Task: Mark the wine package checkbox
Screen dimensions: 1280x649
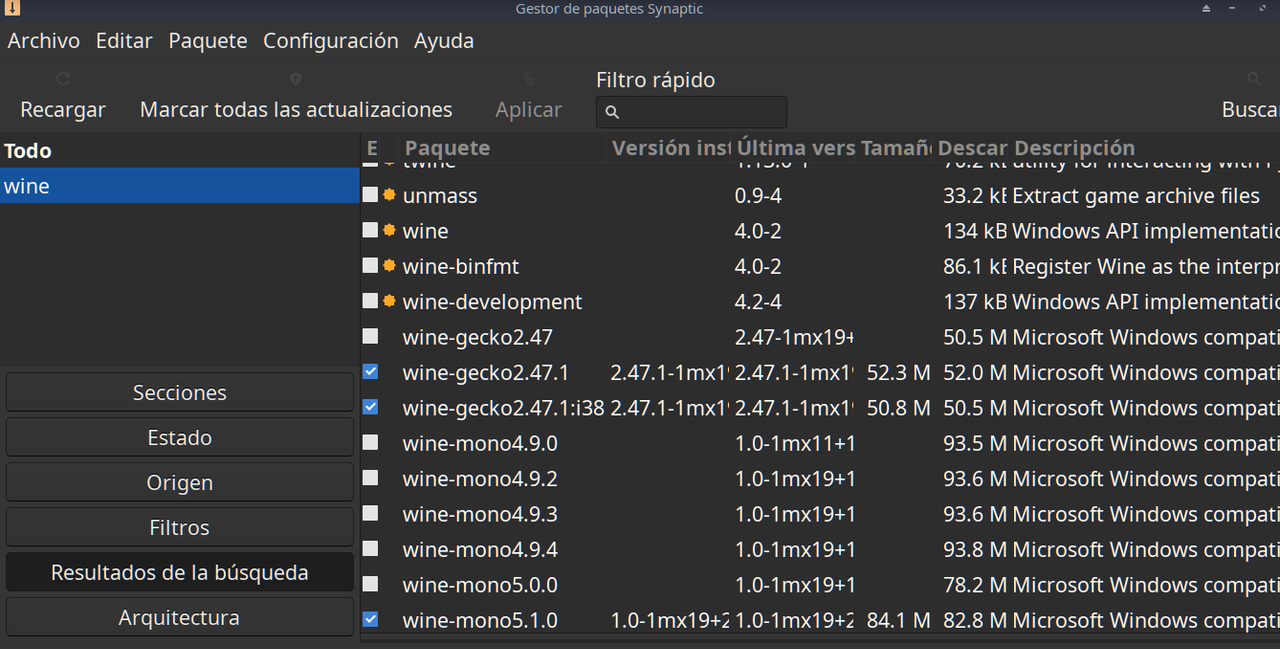Action: (x=370, y=230)
